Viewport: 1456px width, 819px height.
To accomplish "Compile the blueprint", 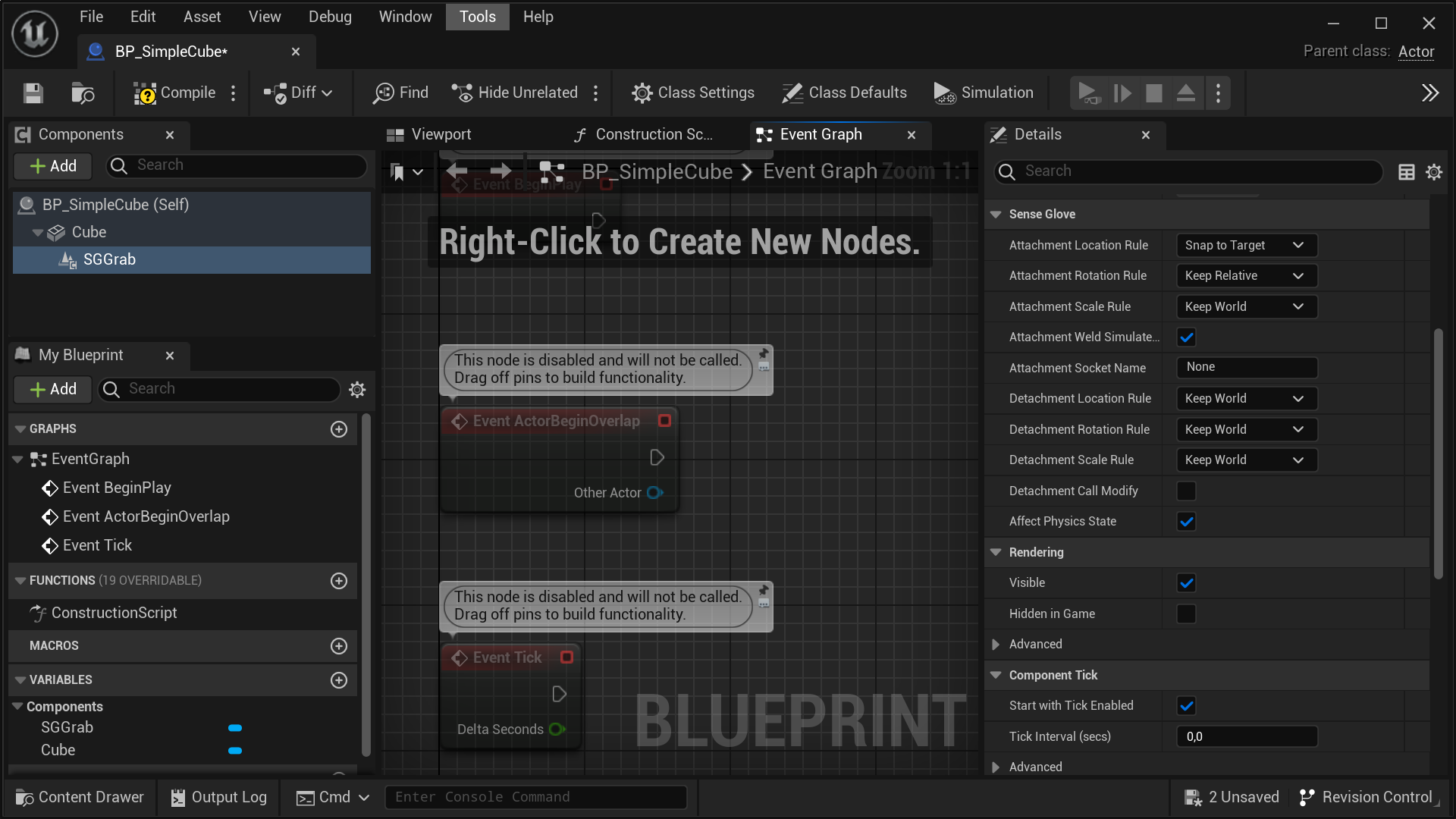I will 175,93.
